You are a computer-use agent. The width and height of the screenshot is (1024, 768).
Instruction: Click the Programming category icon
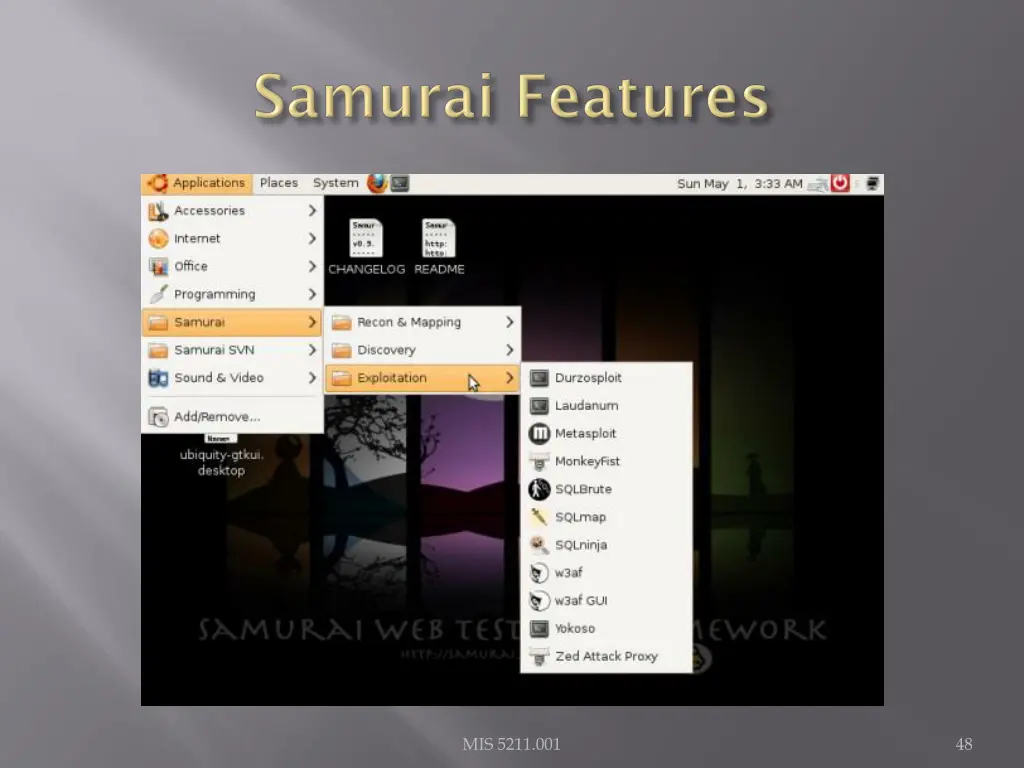(x=158, y=295)
